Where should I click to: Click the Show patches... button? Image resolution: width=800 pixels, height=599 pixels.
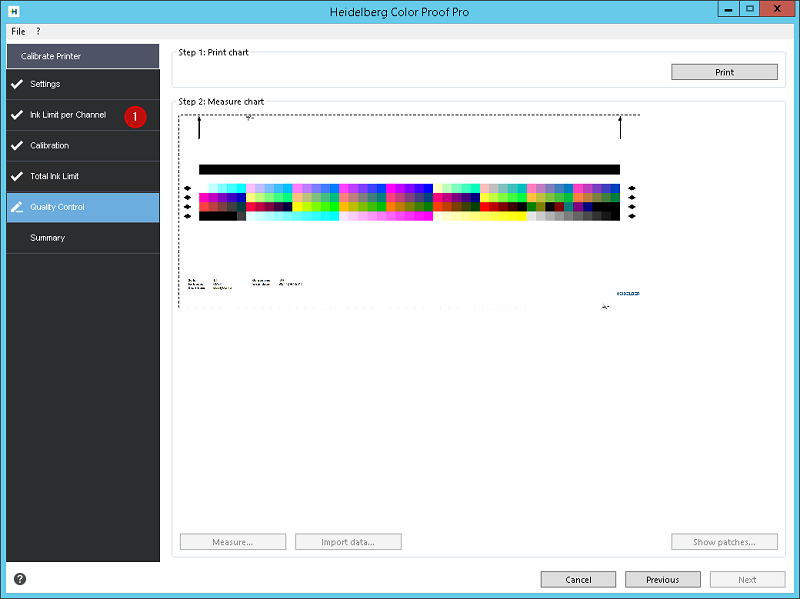tap(724, 542)
